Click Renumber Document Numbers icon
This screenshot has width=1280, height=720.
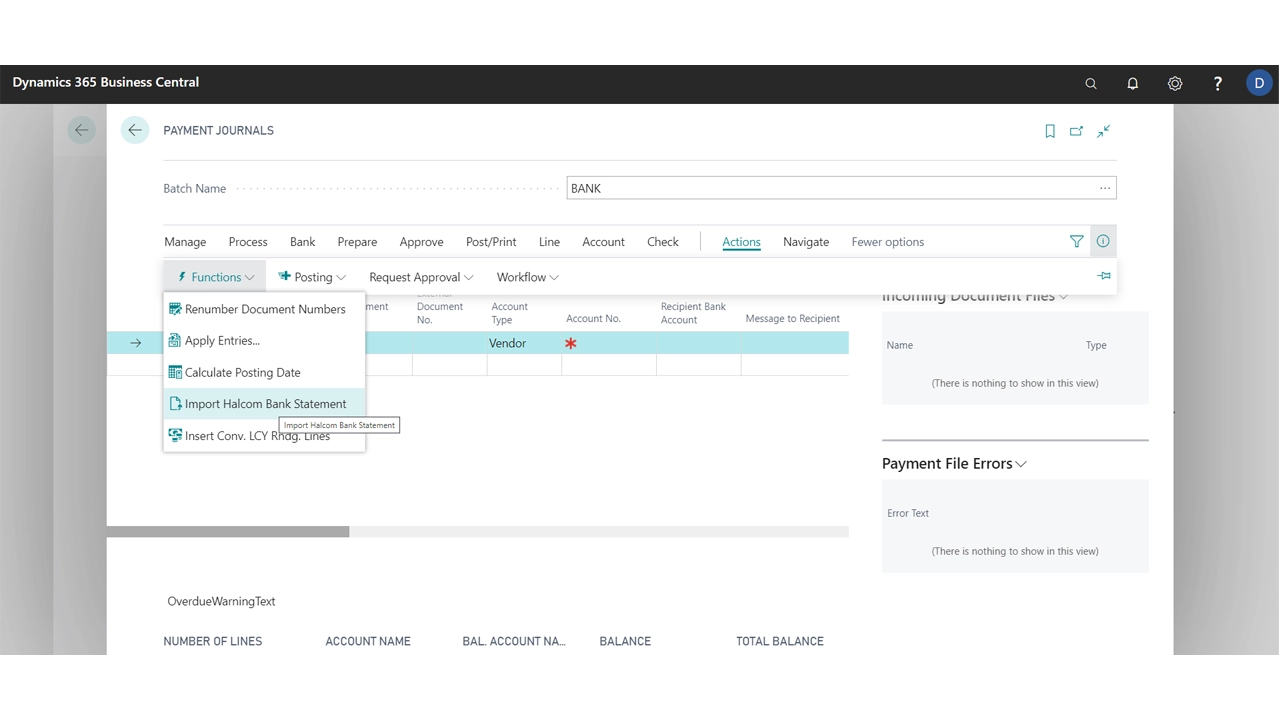pos(175,309)
